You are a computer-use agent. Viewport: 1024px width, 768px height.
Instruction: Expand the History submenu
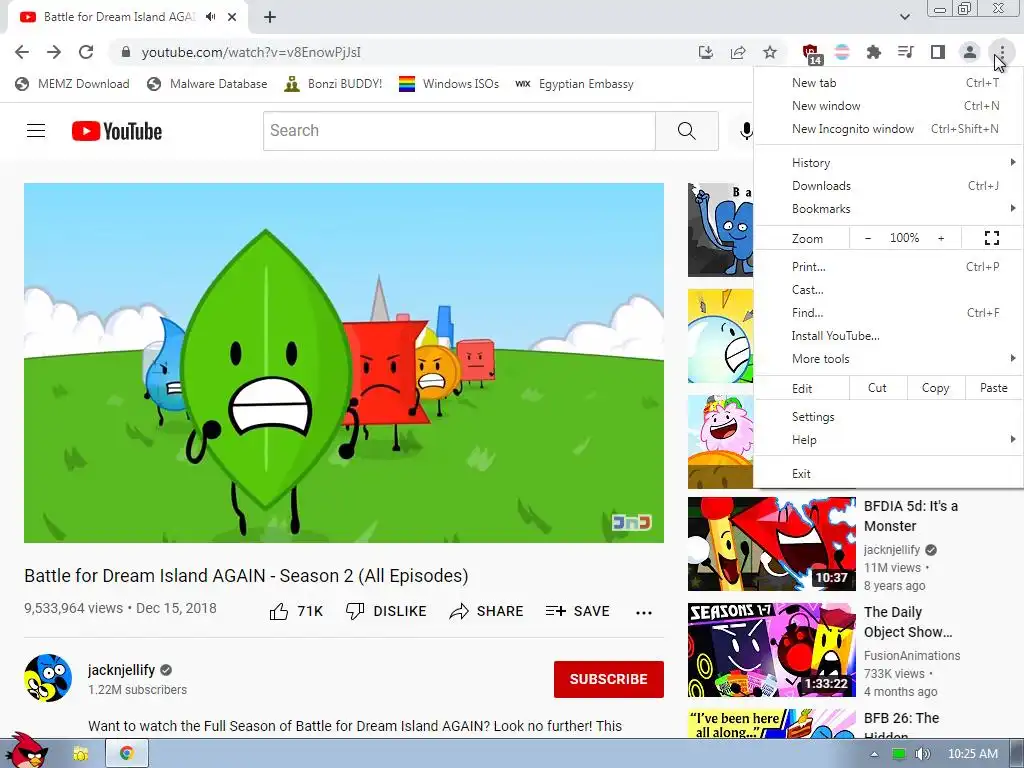point(889,163)
